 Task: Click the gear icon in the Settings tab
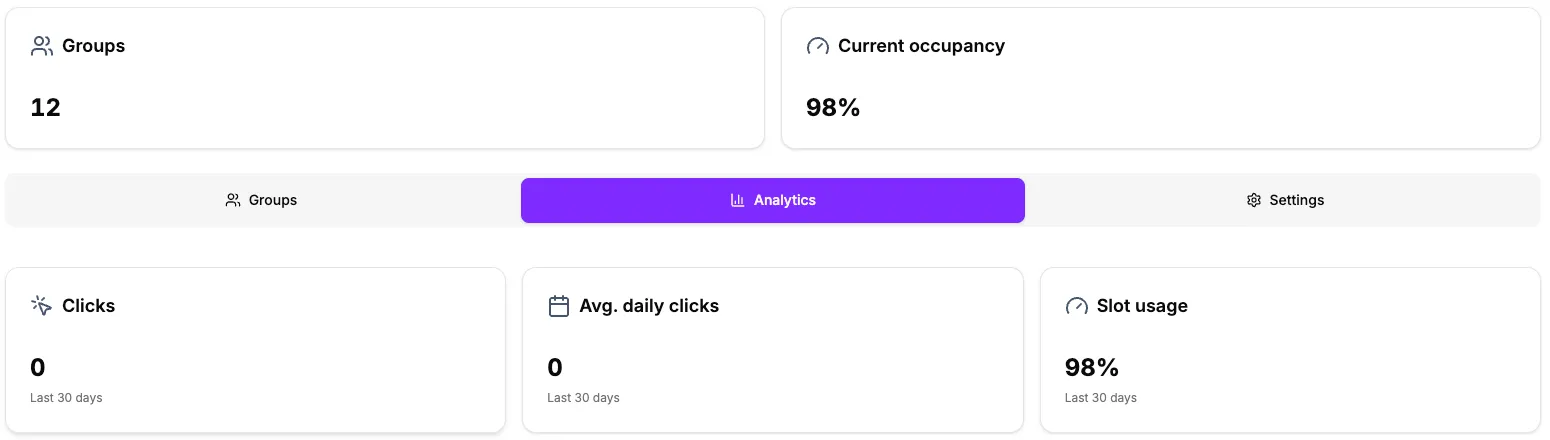(1254, 200)
